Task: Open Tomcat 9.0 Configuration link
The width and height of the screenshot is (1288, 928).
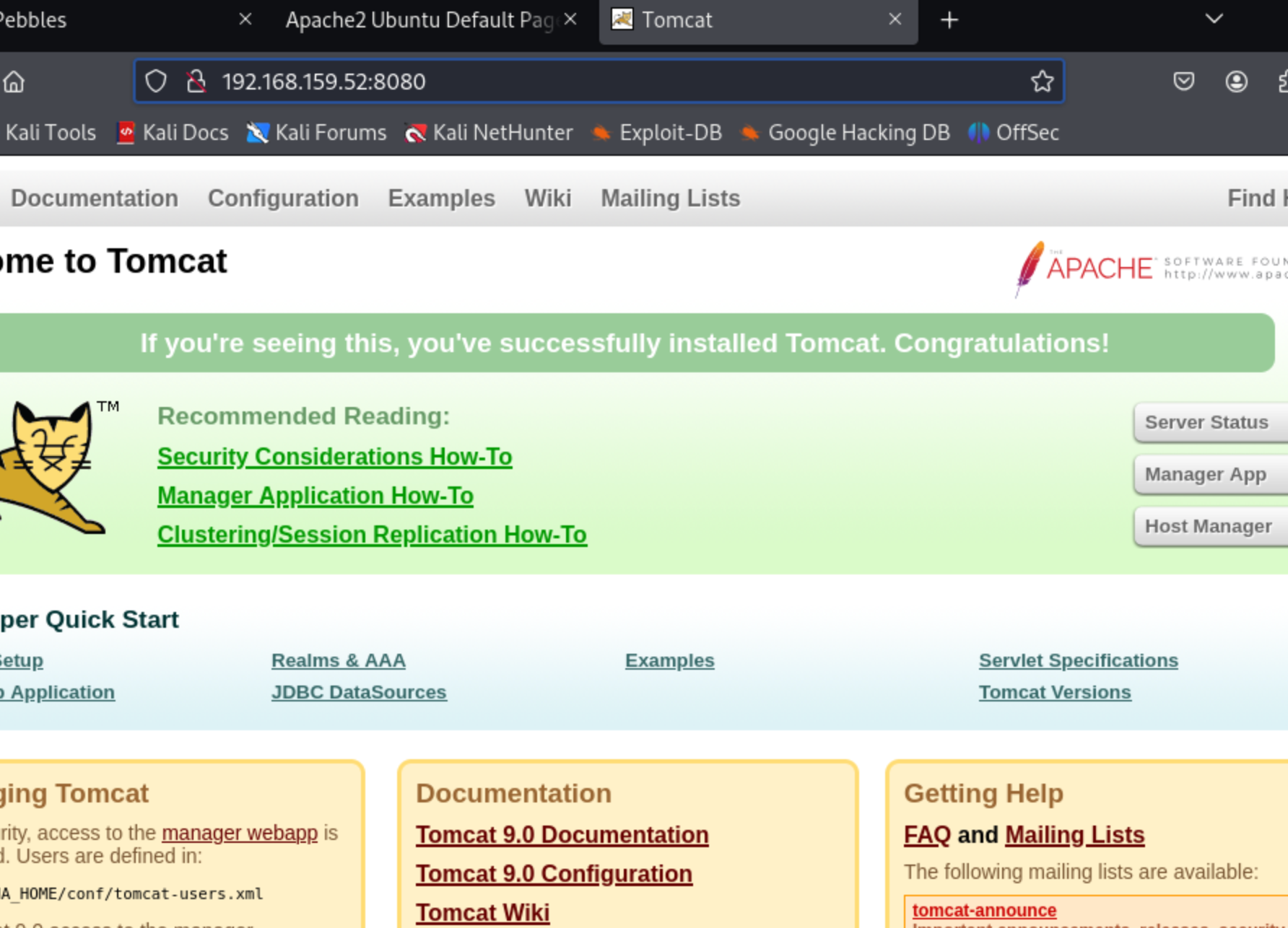Action: pos(554,874)
